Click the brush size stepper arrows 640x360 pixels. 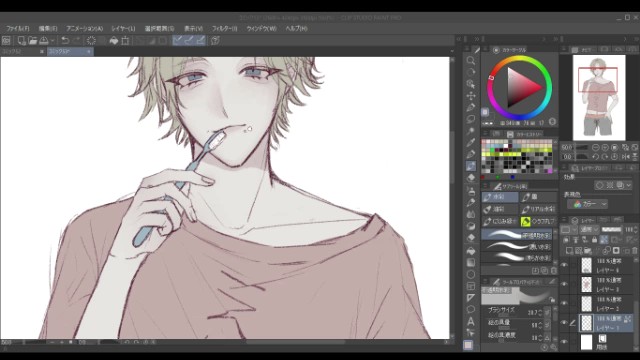tap(540, 313)
